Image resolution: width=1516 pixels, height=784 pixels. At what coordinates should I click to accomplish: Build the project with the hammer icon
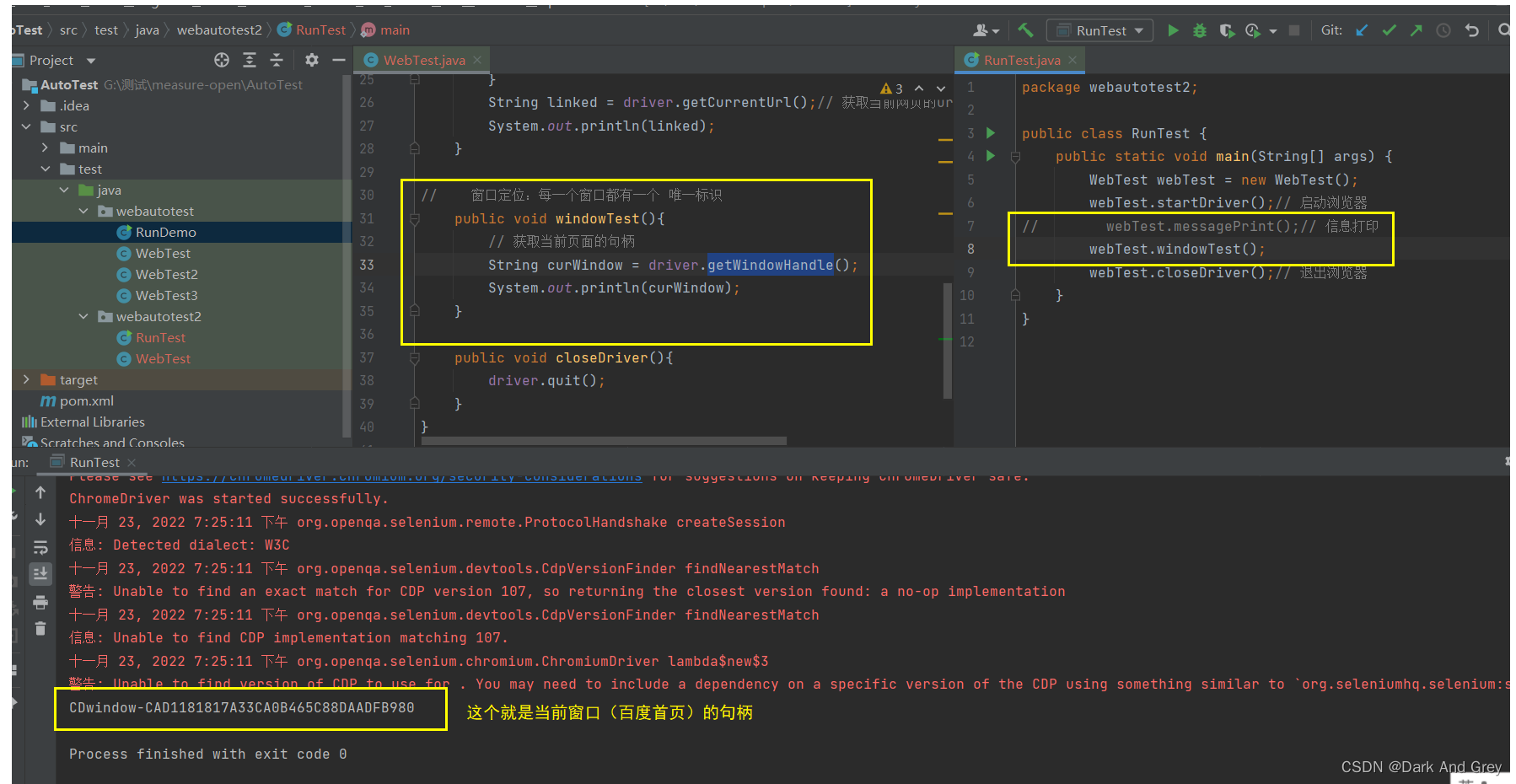click(1025, 30)
